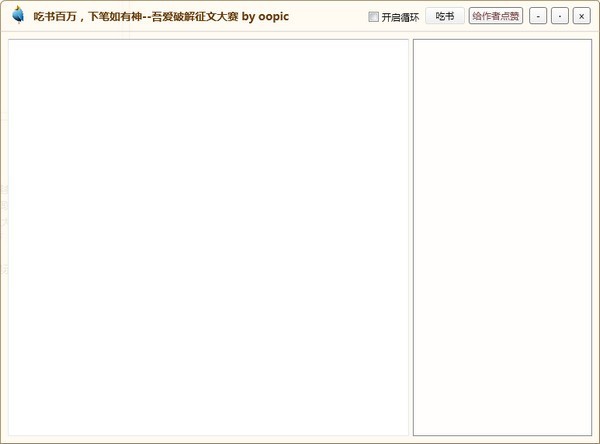
Task: Focus the main left content box
Action: (x=209, y=237)
